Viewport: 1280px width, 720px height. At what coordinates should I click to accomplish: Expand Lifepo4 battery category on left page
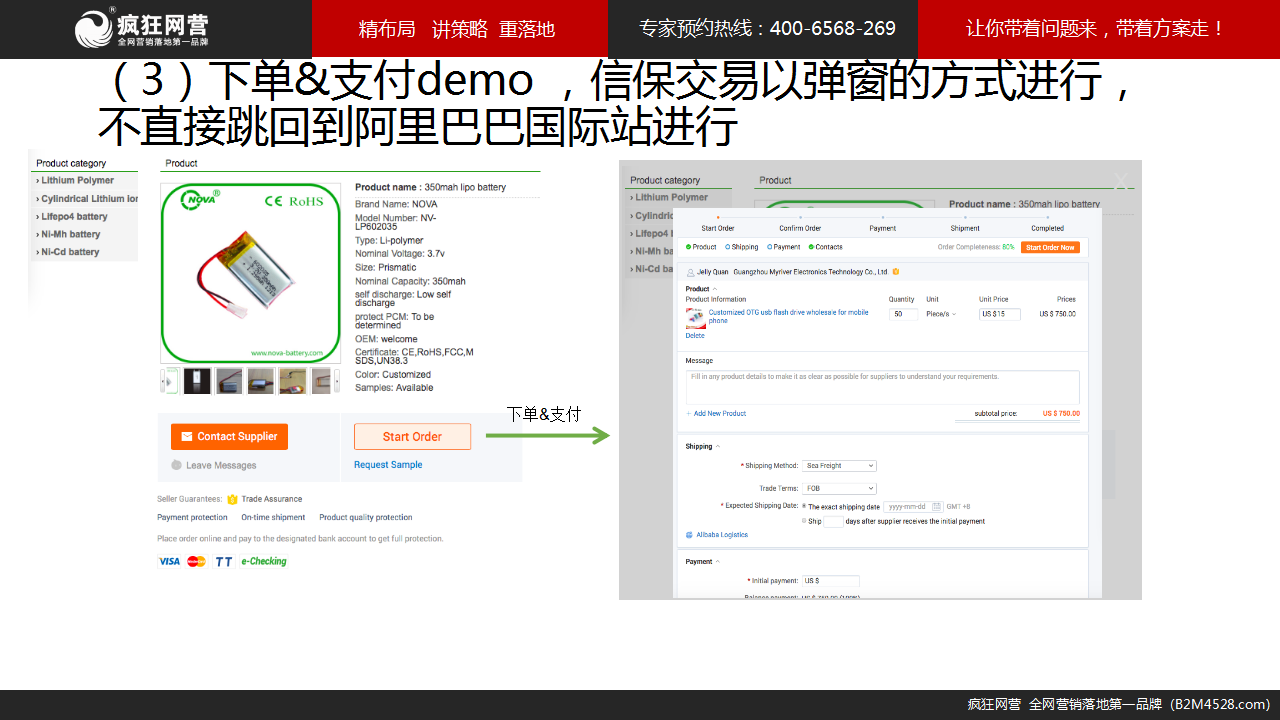(x=72, y=217)
